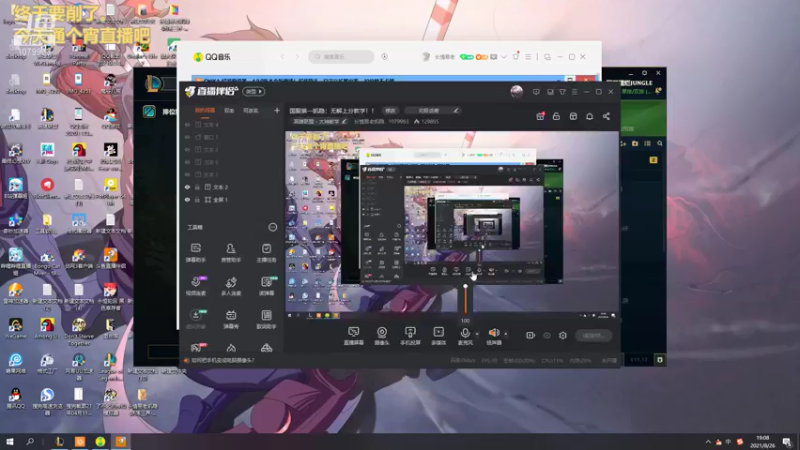The width and height of the screenshot is (800, 450).
Task: Hide the 全屏 1 layer via eye
Action: (x=188, y=199)
